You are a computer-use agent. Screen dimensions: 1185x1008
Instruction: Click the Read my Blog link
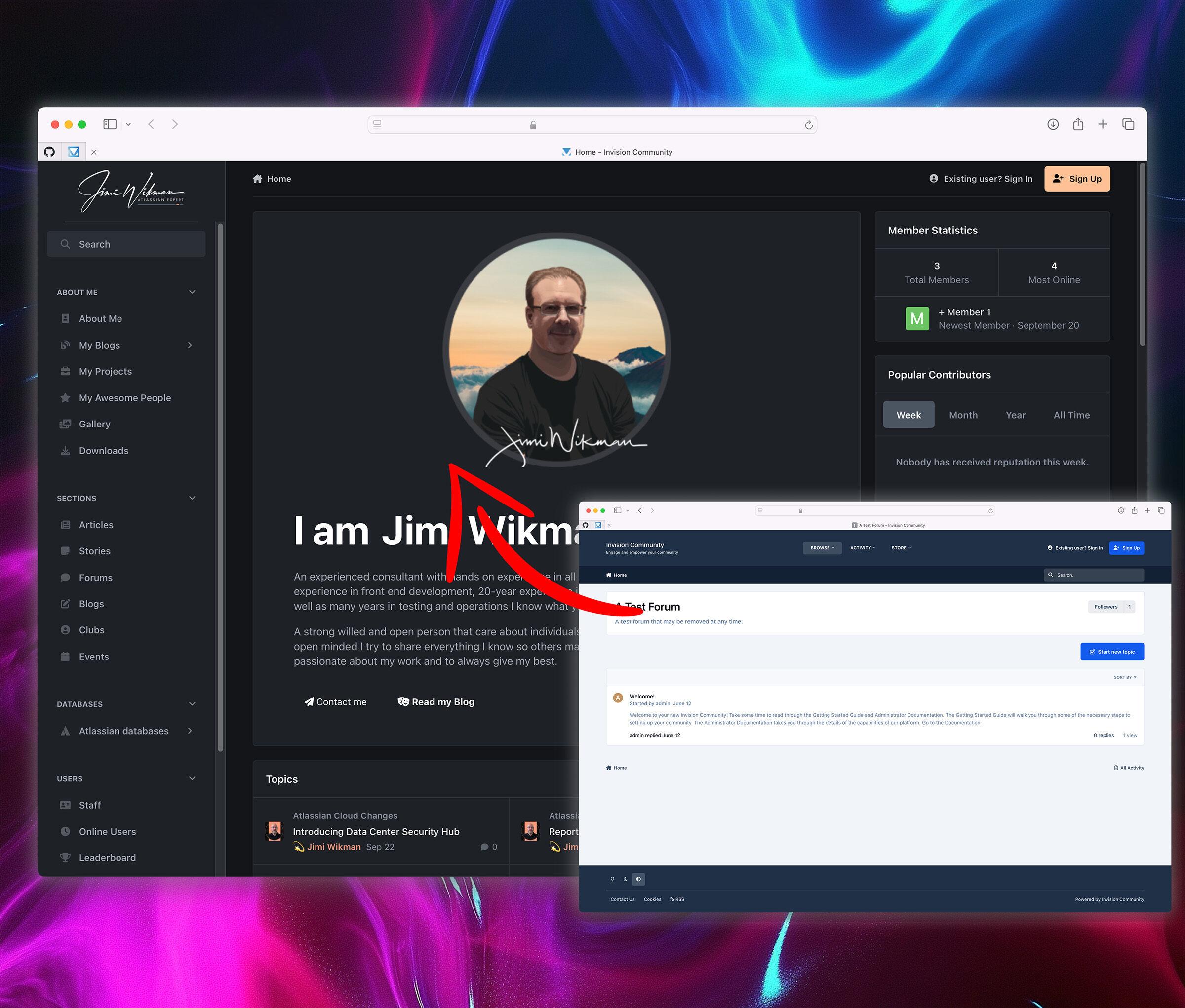[x=435, y=701]
